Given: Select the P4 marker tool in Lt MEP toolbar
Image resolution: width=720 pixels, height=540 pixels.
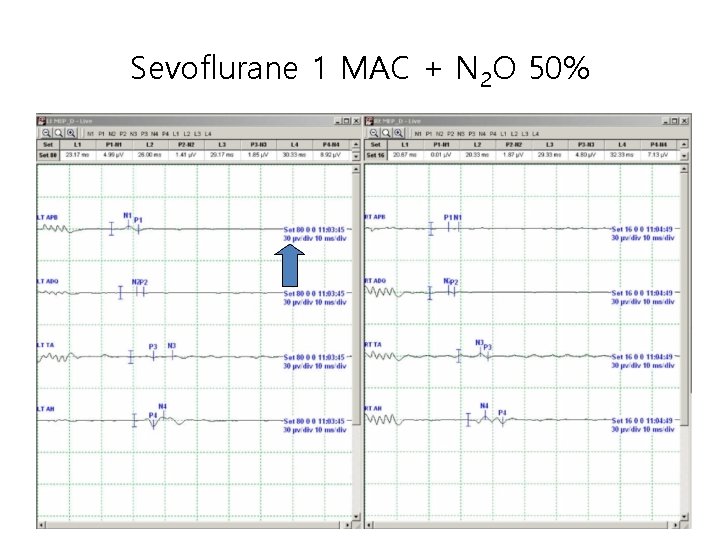Looking at the screenshot, I should pos(165,134).
